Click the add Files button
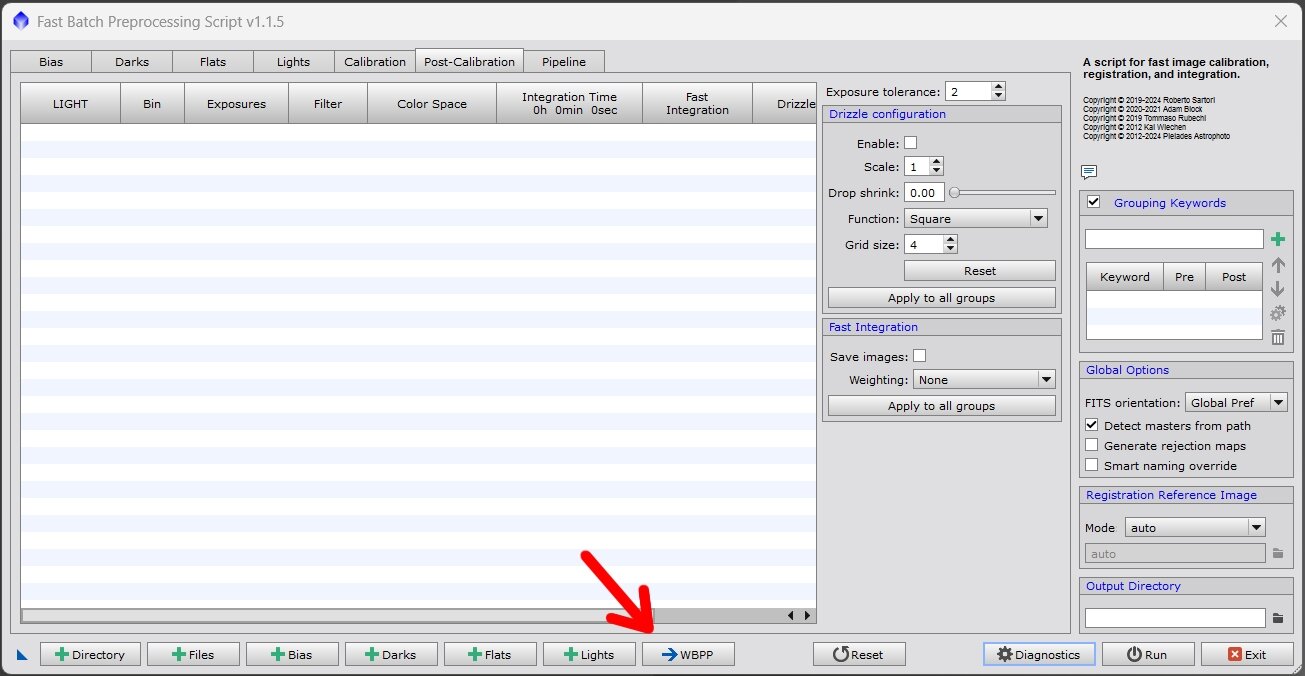The height and width of the screenshot is (676, 1305). pyautogui.click(x=193, y=654)
